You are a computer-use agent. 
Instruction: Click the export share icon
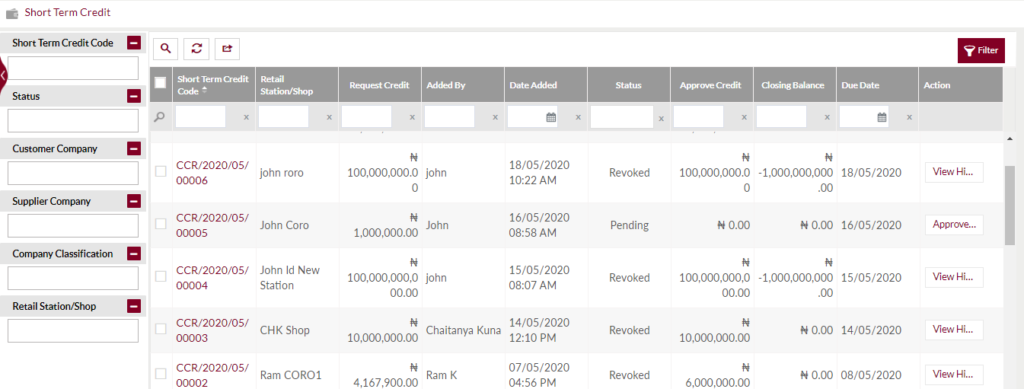click(227, 48)
